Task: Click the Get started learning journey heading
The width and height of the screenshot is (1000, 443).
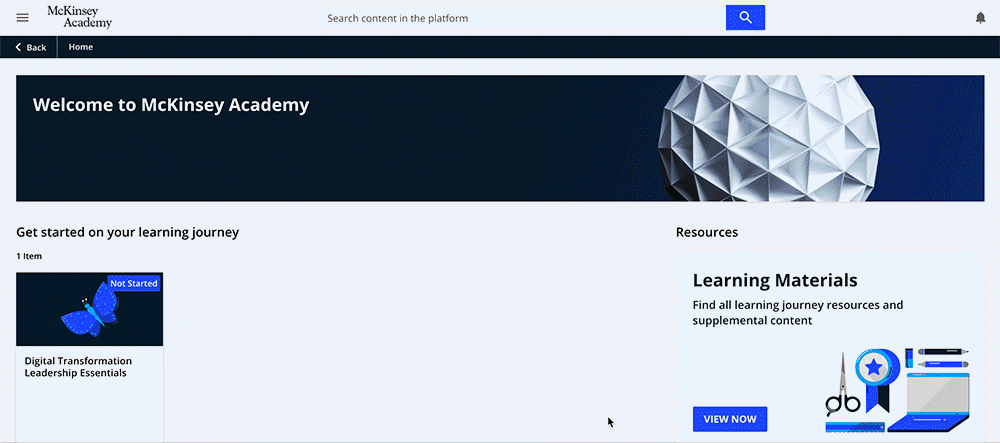Action: click(127, 232)
